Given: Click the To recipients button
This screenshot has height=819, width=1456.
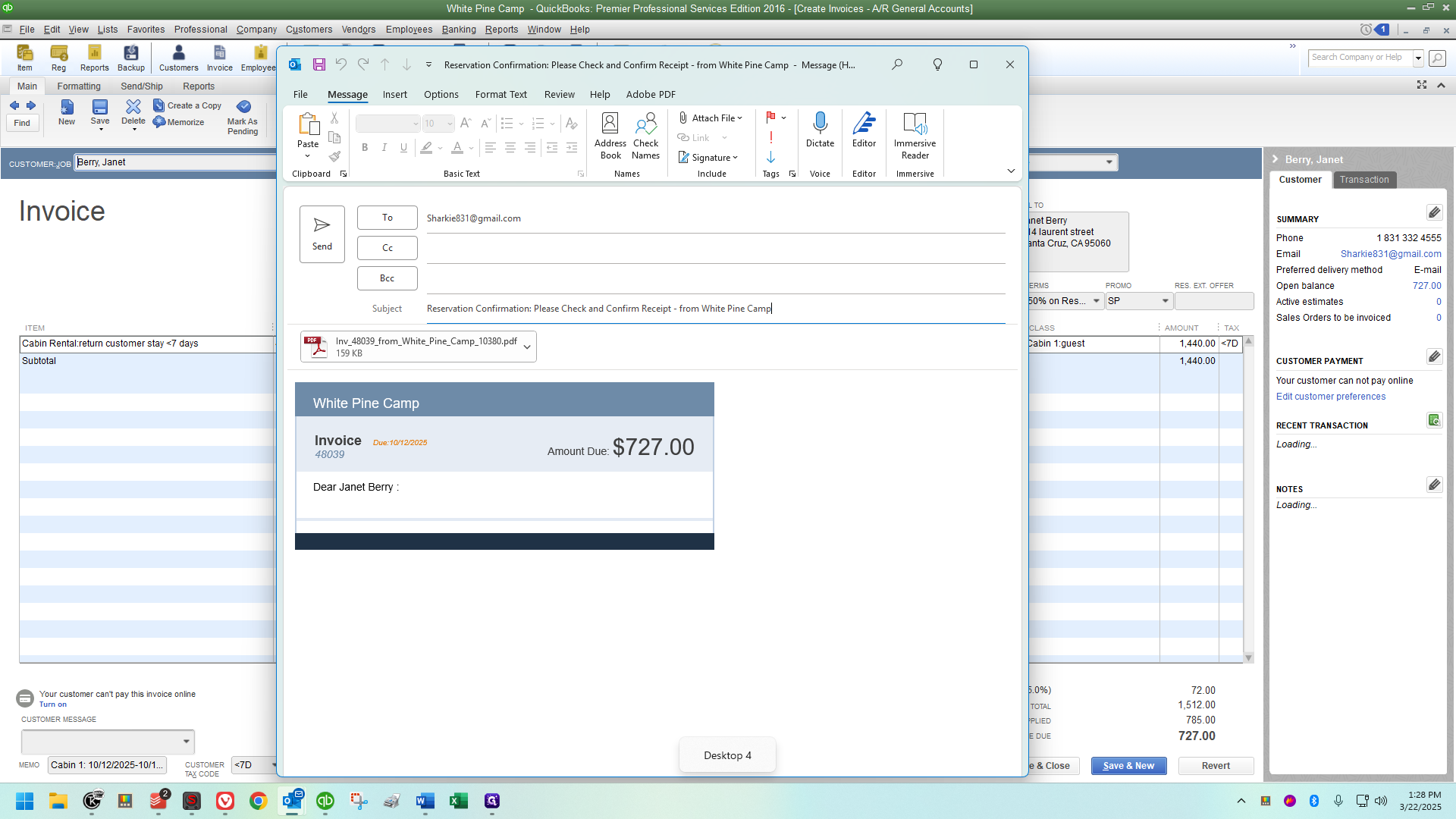Looking at the screenshot, I should click(x=387, y=218).
